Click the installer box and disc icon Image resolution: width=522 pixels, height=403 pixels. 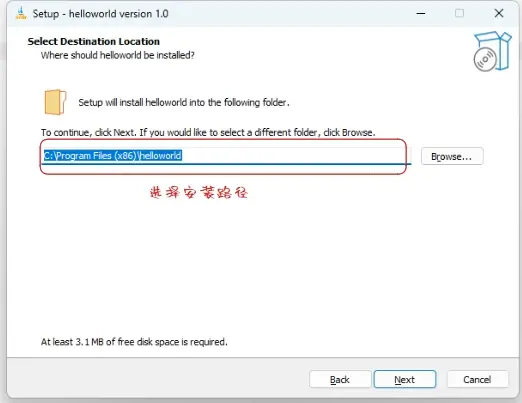click(492, 51)
